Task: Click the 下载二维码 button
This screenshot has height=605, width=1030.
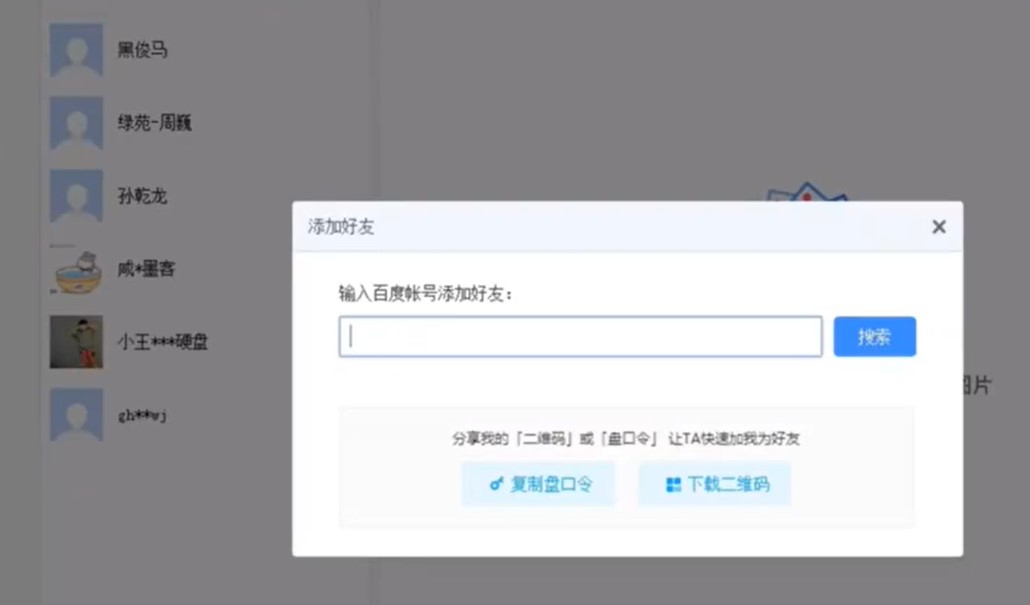Action: point(715,485)
